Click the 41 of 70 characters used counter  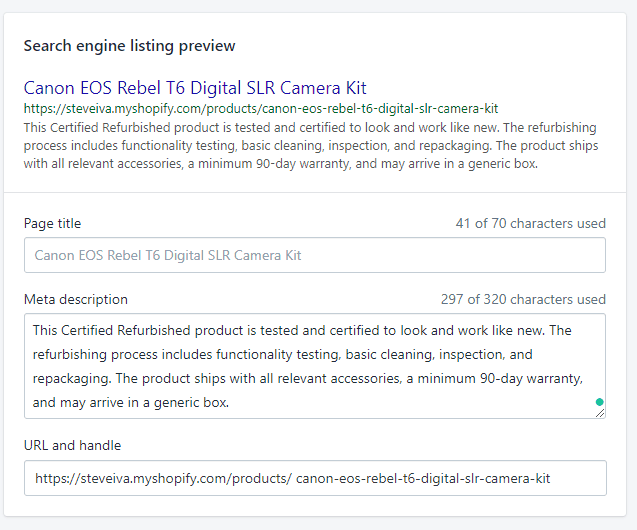pos(531,223)
